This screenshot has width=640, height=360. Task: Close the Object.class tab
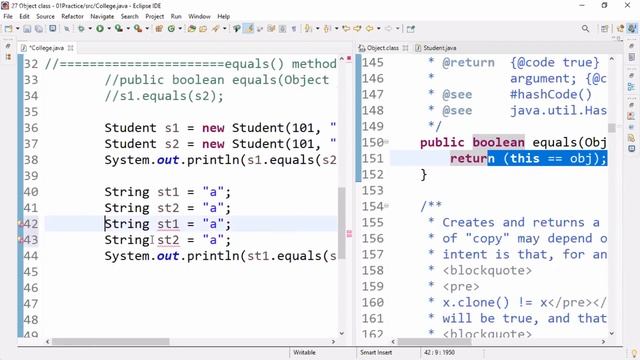click(405, 48)
